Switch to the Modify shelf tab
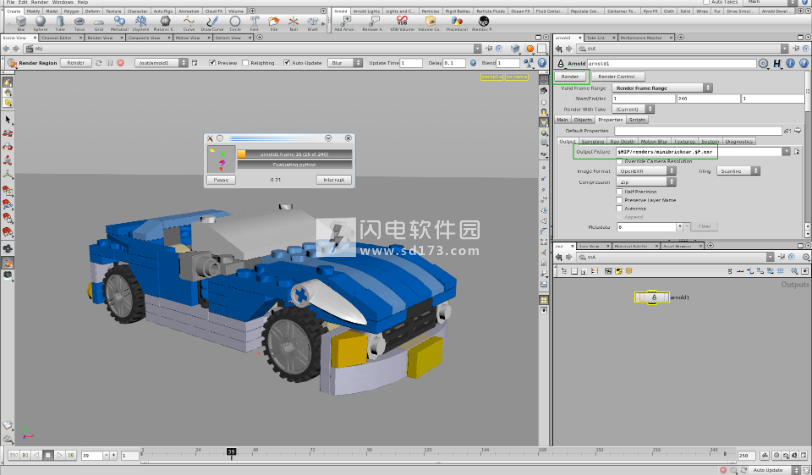Viewport: 812px width, 475px height. click(33, 11)
